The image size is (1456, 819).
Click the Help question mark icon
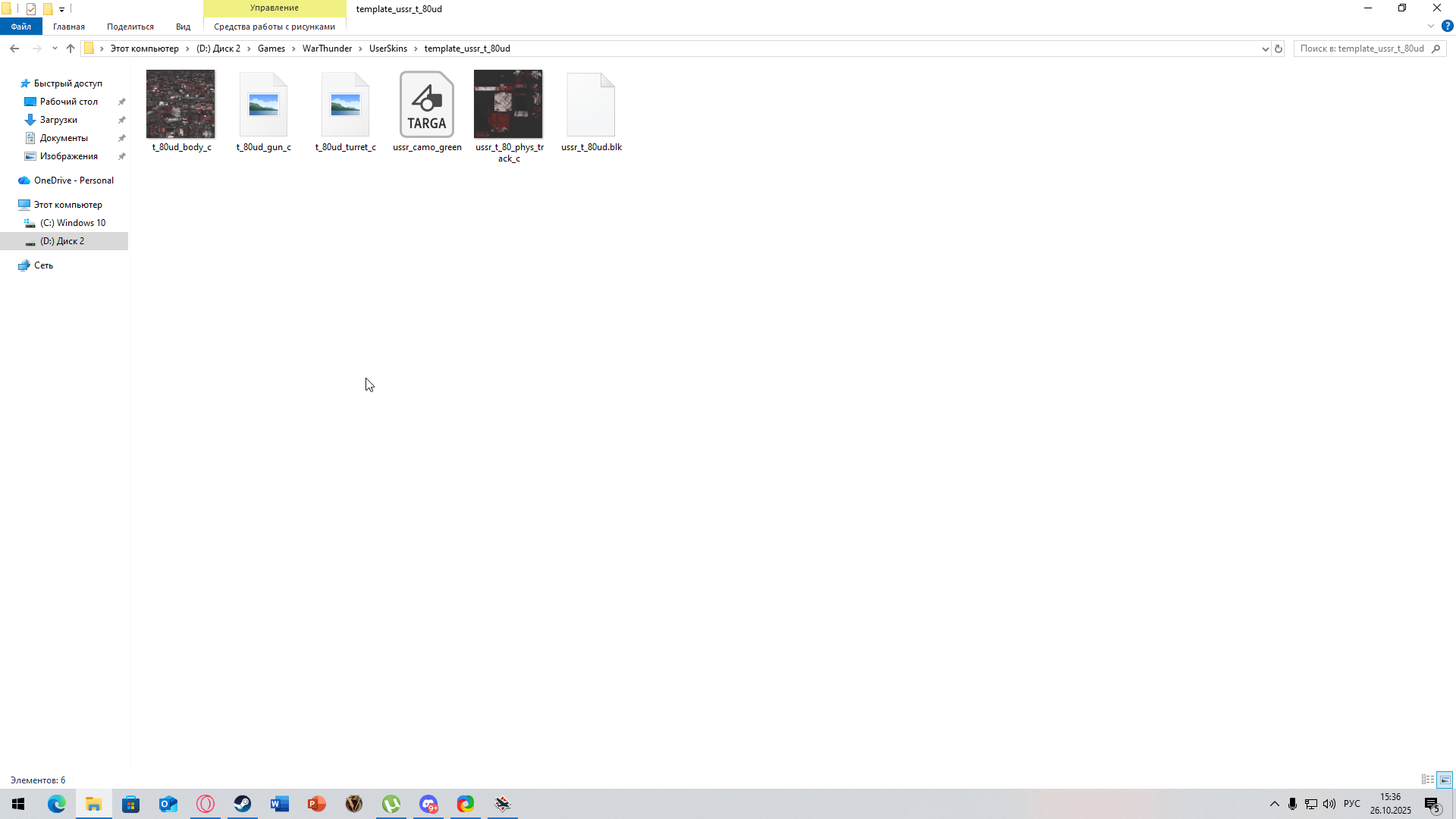1447,26
